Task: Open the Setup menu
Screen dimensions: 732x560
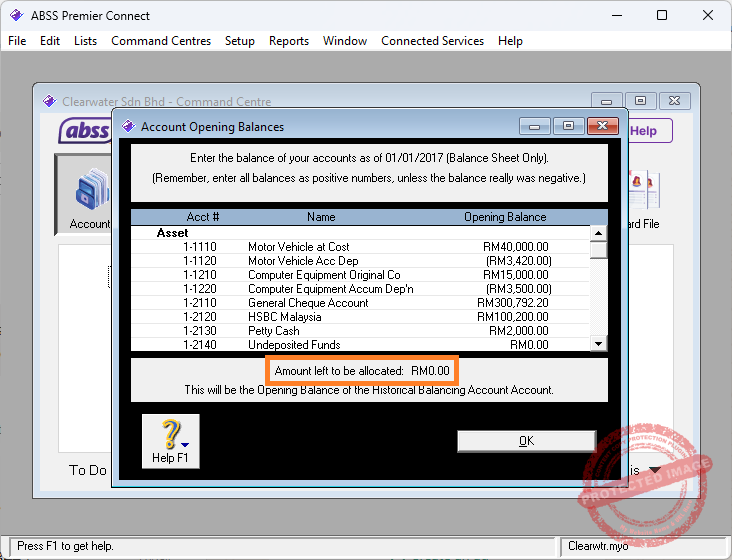Action: 239,41
